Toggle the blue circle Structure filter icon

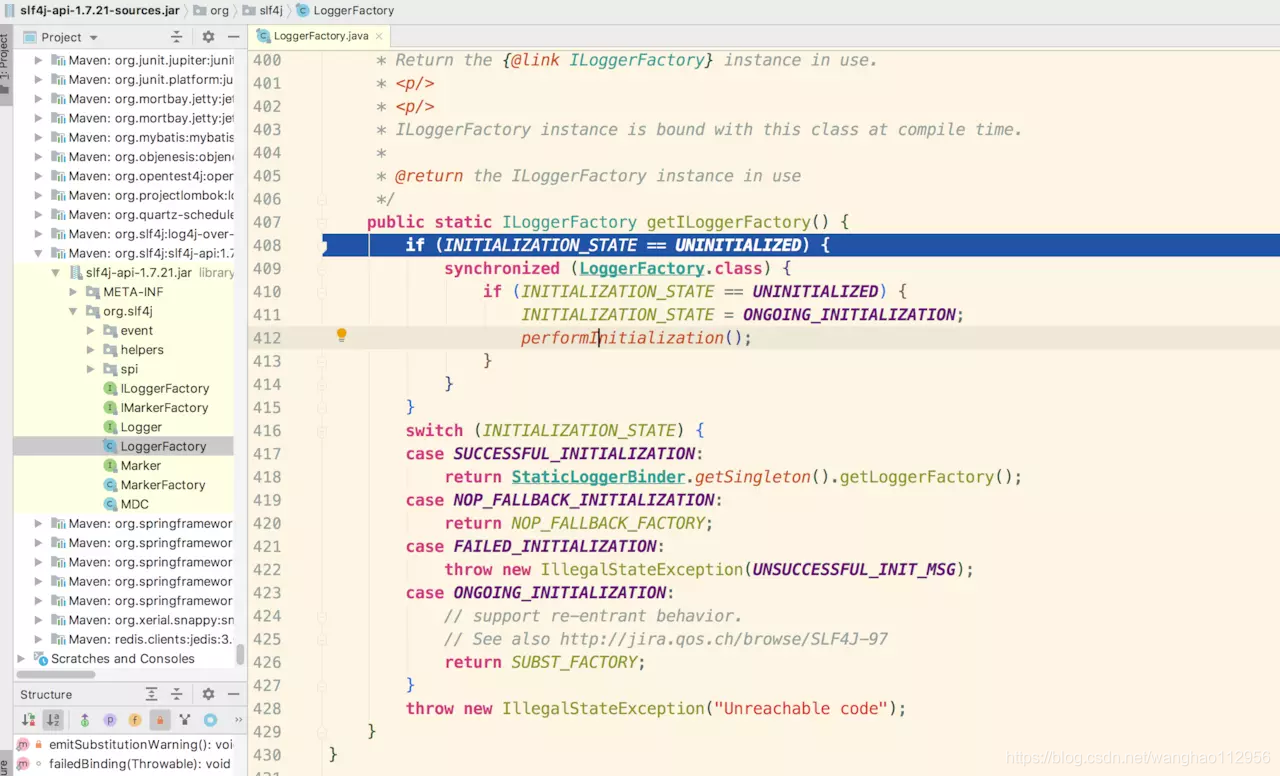210,720
